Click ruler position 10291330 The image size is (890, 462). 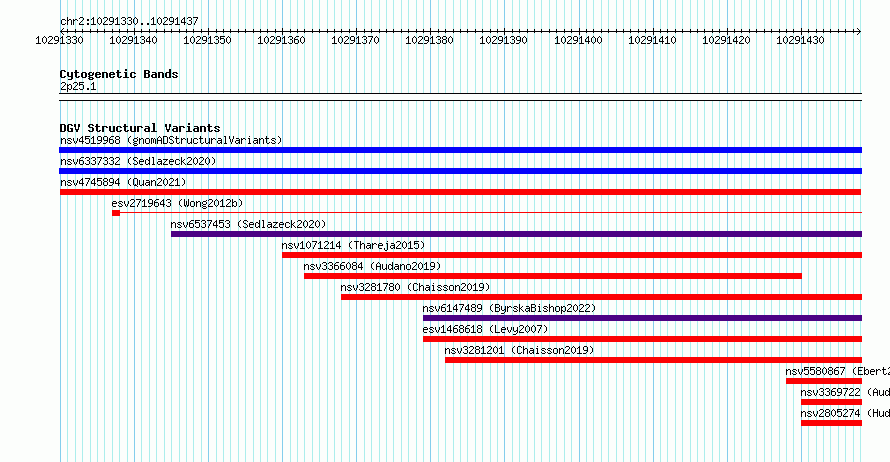pyautogui.click(x=59, y=40)
